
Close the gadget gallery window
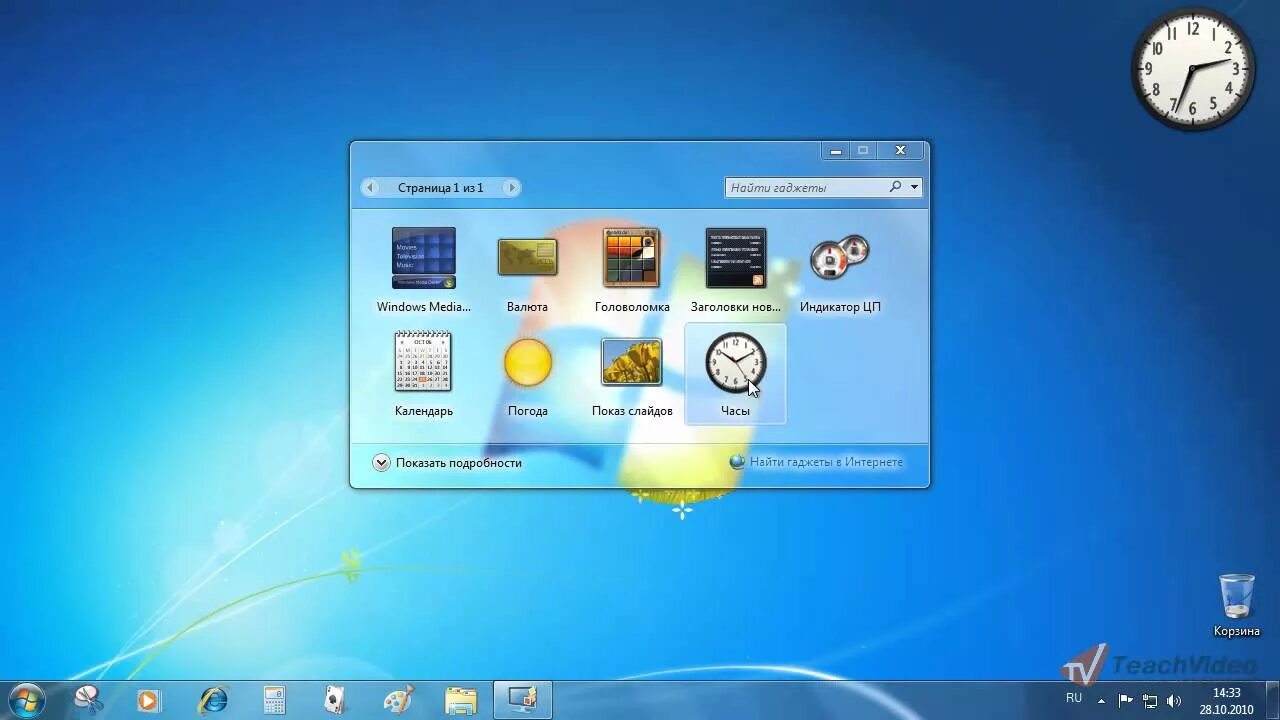click(900, 150)
